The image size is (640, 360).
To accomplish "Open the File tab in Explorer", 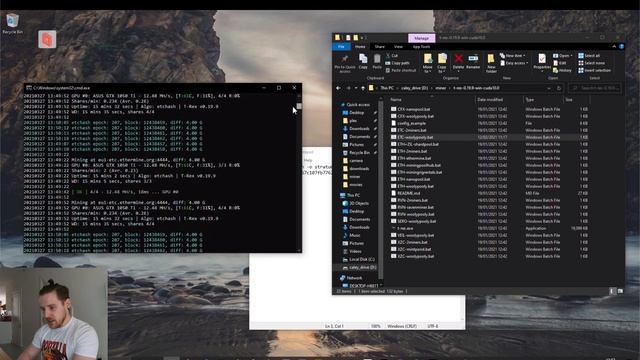I will tap(341, 47).
